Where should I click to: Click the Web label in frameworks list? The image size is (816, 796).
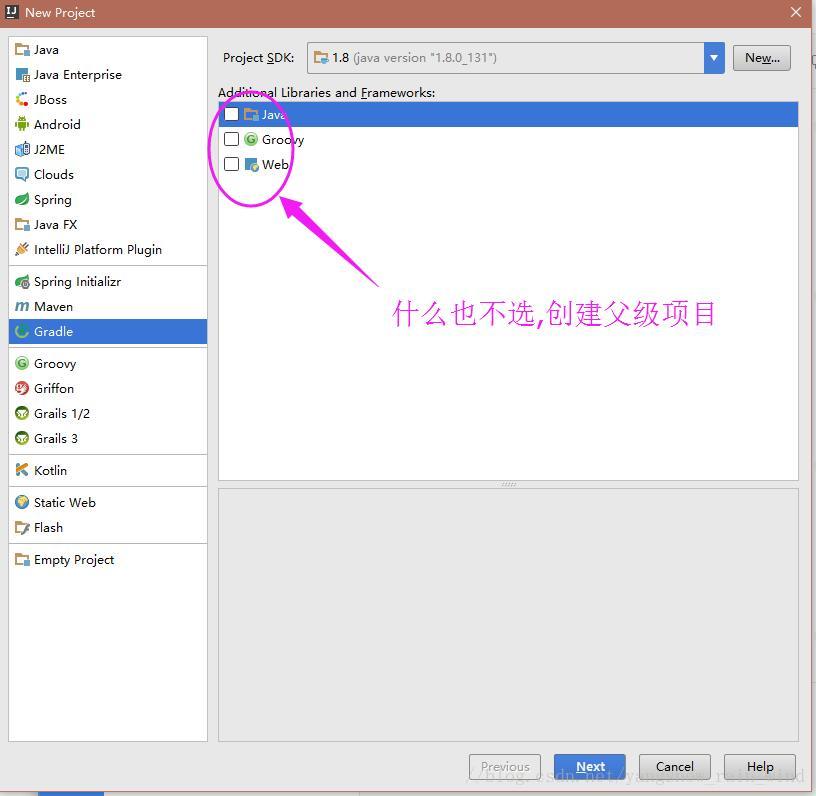tap(275, 164)
